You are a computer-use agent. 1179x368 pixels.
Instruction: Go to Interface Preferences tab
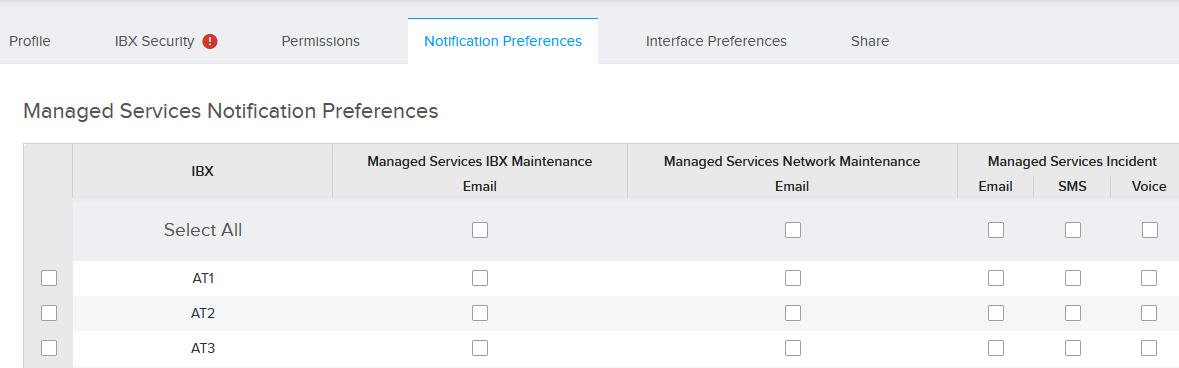pos(716,41)
